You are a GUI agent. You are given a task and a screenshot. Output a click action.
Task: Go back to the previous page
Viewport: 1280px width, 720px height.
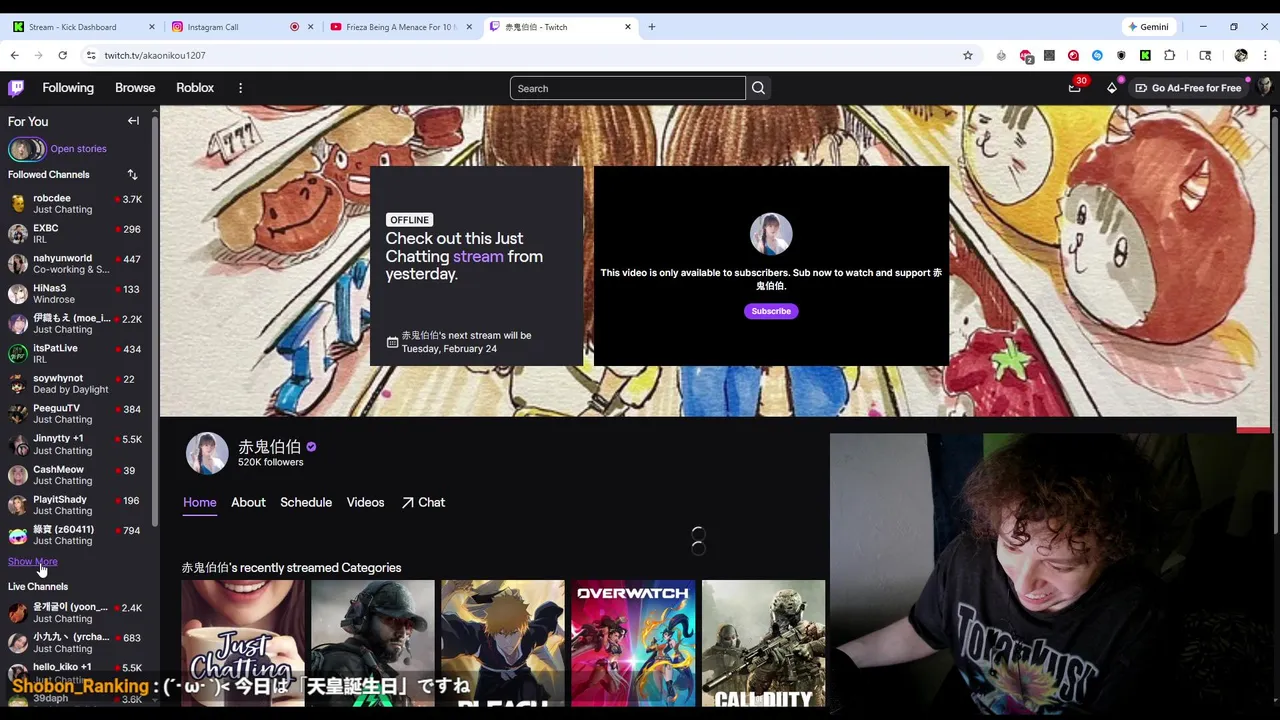(14, 55)
